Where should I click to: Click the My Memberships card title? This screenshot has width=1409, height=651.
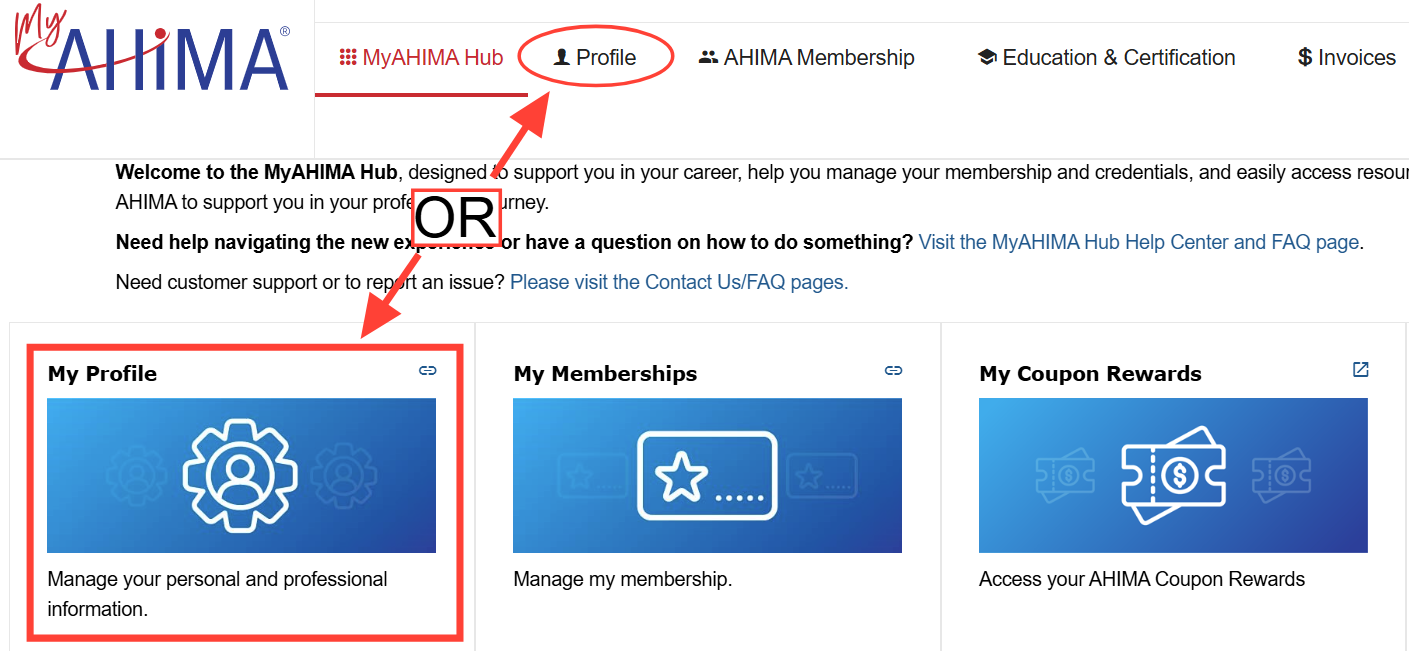click(605, 374)
